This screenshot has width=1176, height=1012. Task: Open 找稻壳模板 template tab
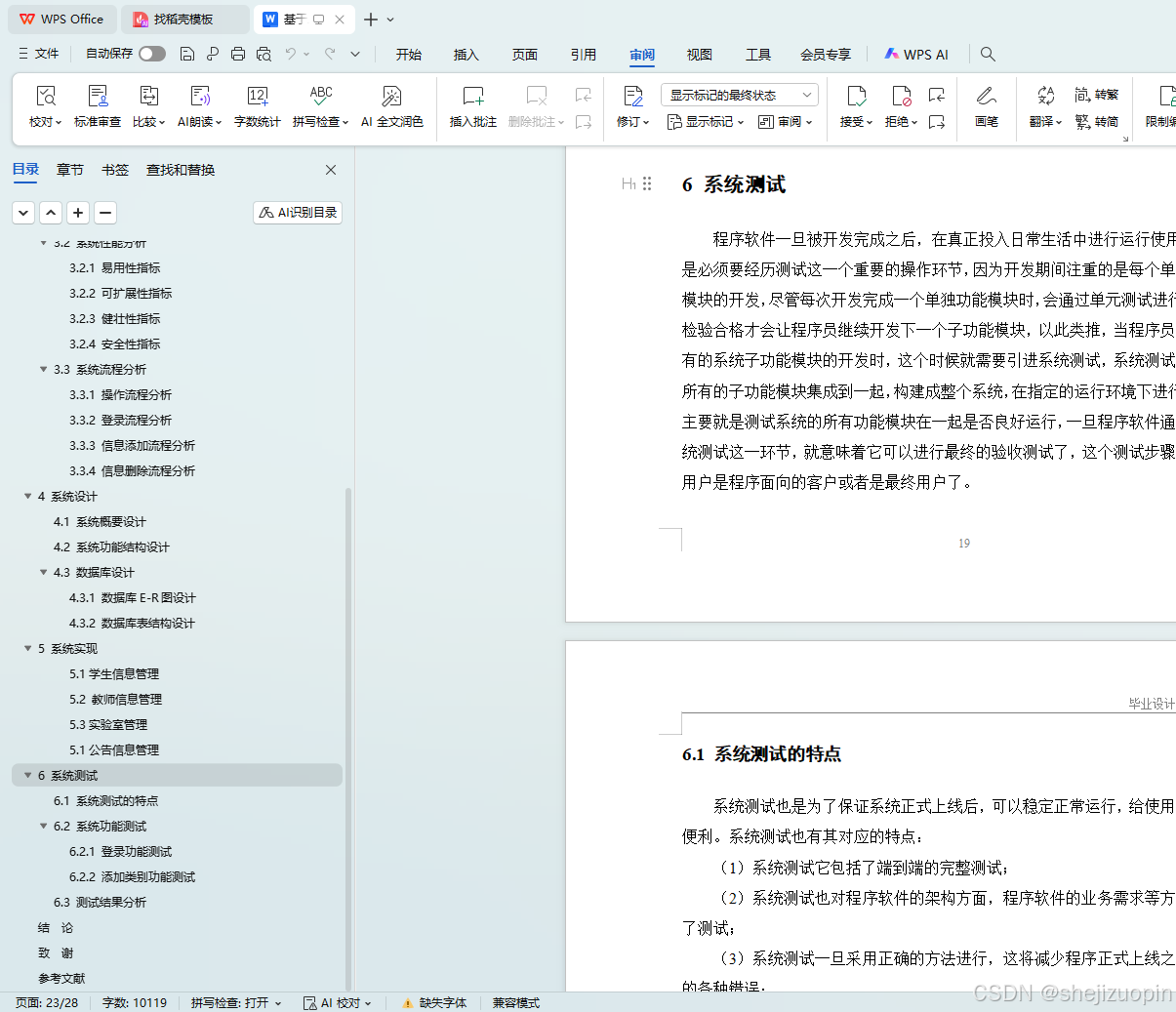(x=184, y=19)
